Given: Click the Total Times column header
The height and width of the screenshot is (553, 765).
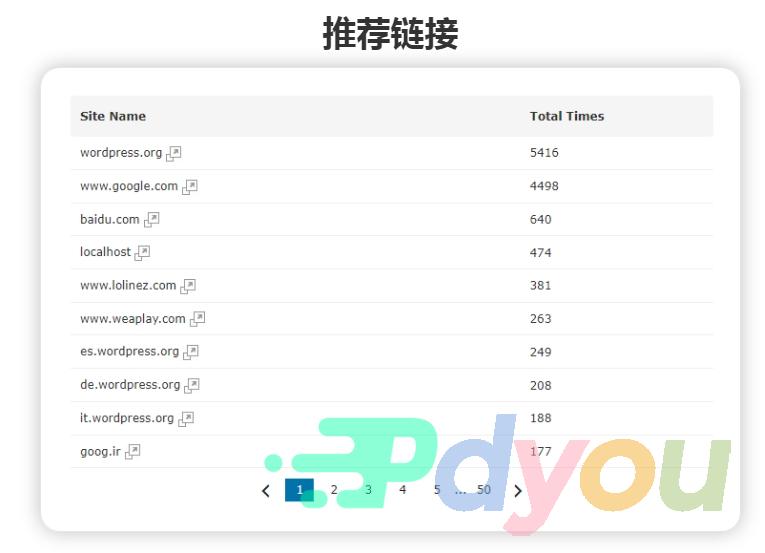Looking at the screenshot, I should (x=567, y=116).
